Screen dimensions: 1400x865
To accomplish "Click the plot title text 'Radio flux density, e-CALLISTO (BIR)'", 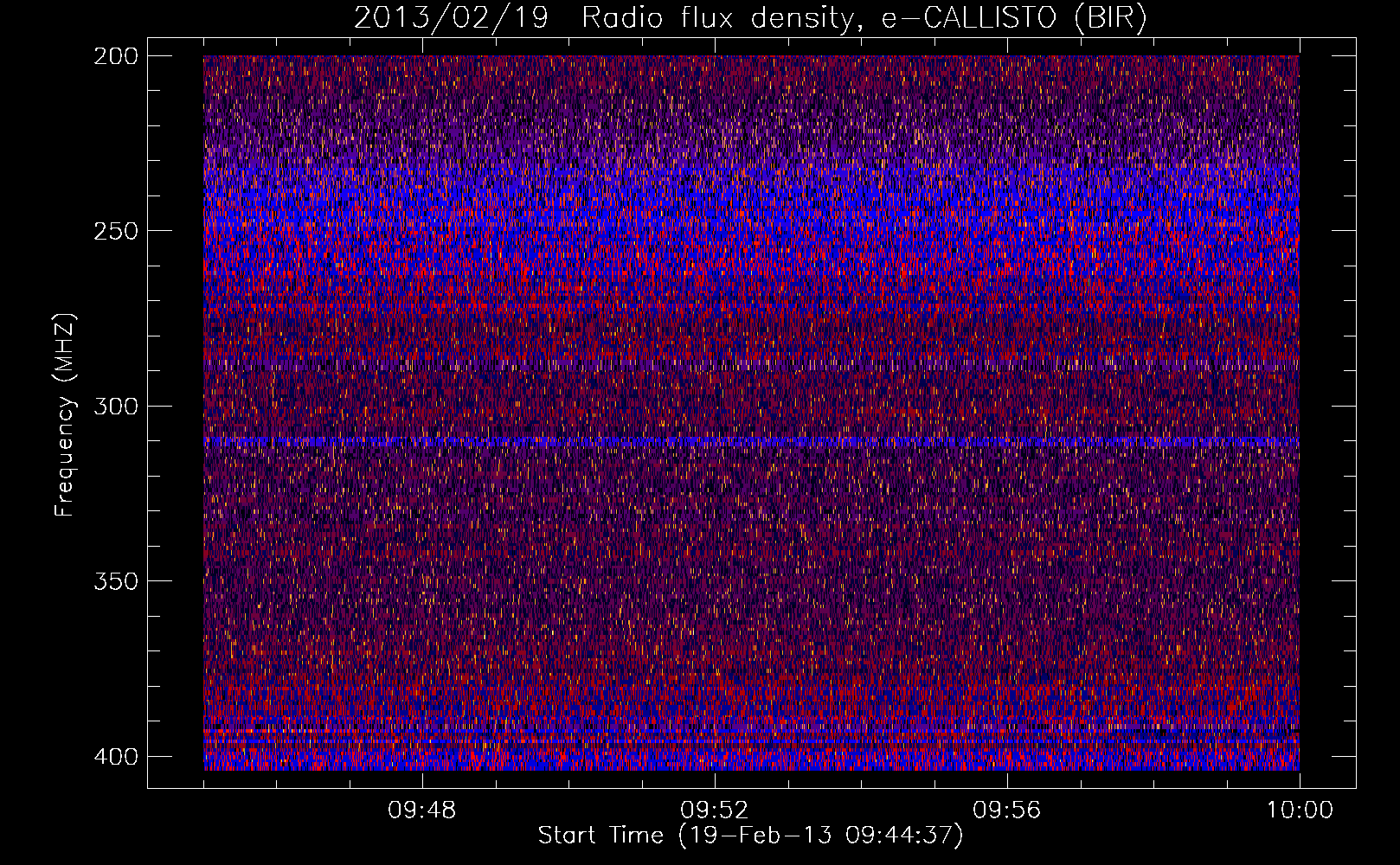I will coord(864,18).
